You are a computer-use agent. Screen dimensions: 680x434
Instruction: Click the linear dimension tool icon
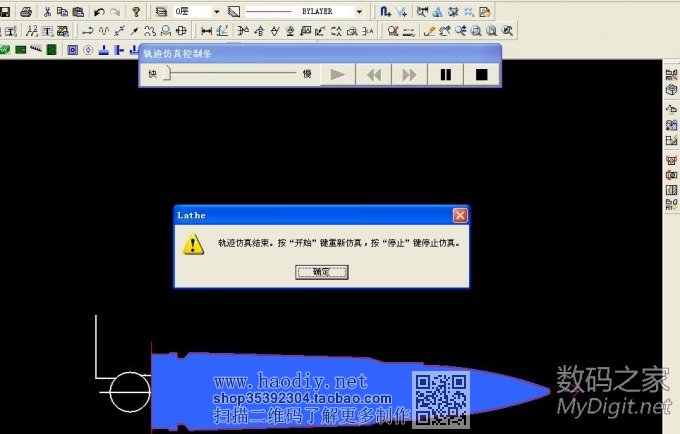tap(206, 31)
